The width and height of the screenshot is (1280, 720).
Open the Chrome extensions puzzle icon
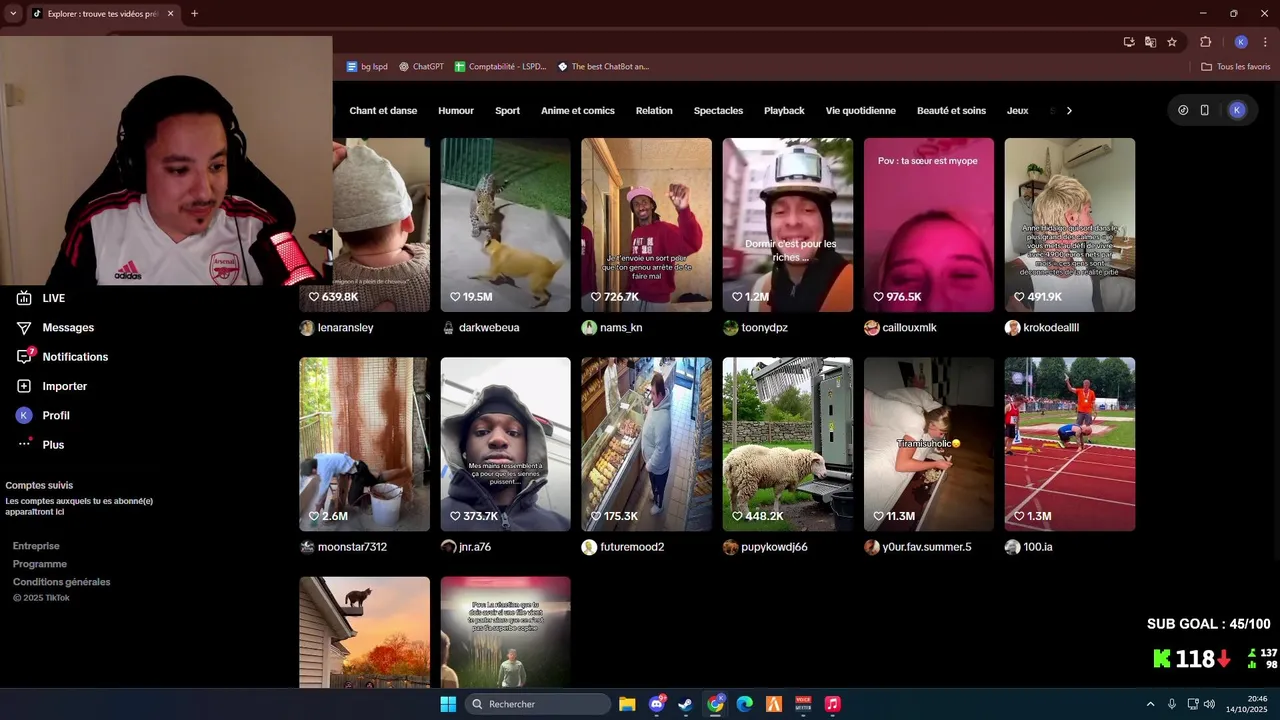coord(1205,42)
